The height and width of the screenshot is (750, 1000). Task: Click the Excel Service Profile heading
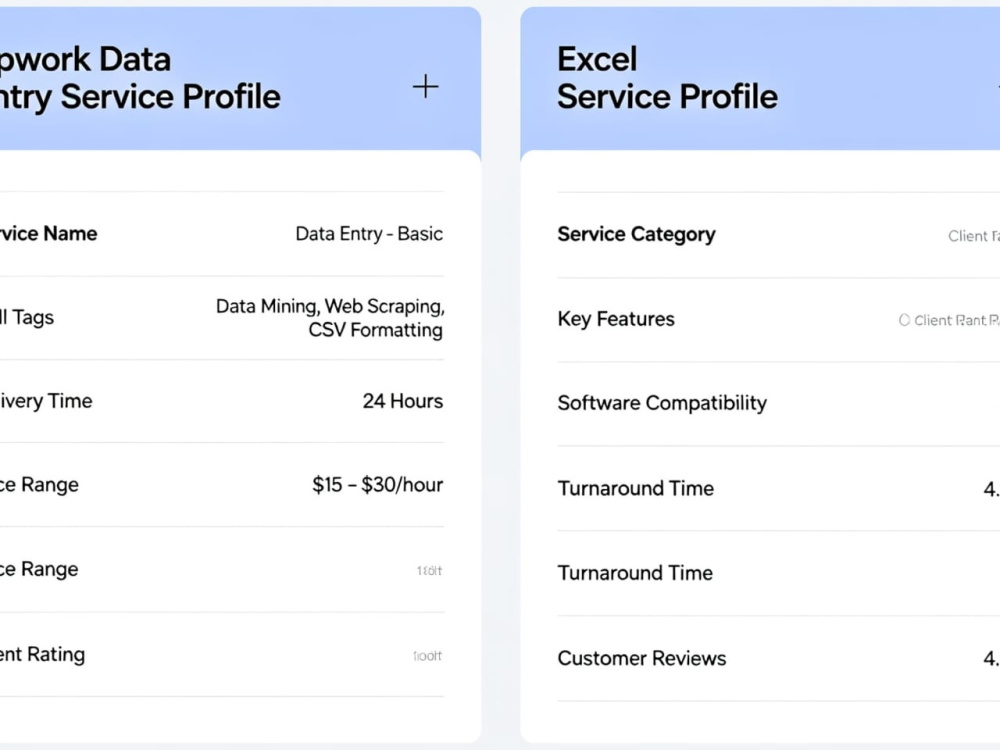click(667, 78)
